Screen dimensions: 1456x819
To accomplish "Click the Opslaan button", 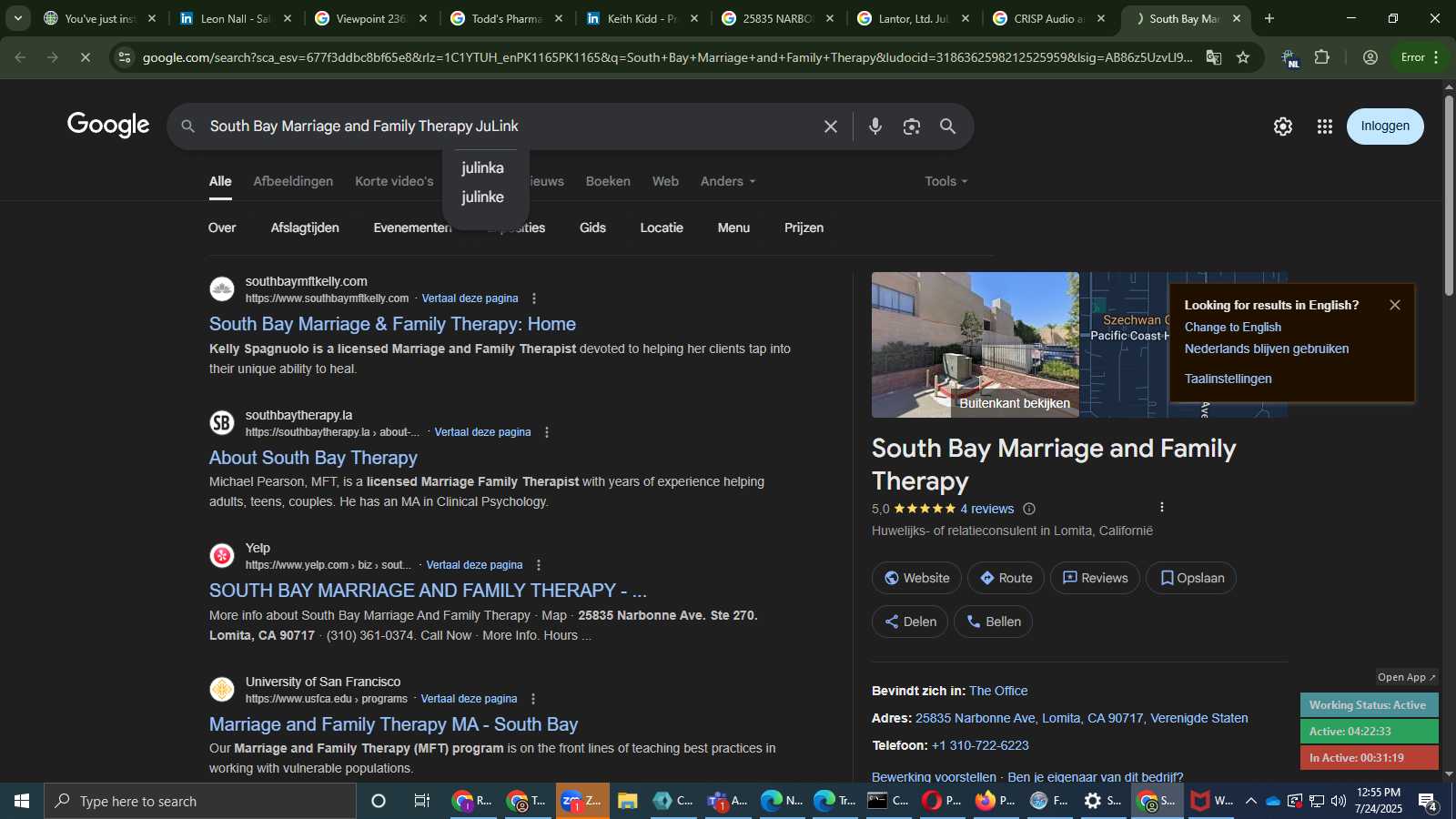I will pyautogui.click(x=1191, y=578).
